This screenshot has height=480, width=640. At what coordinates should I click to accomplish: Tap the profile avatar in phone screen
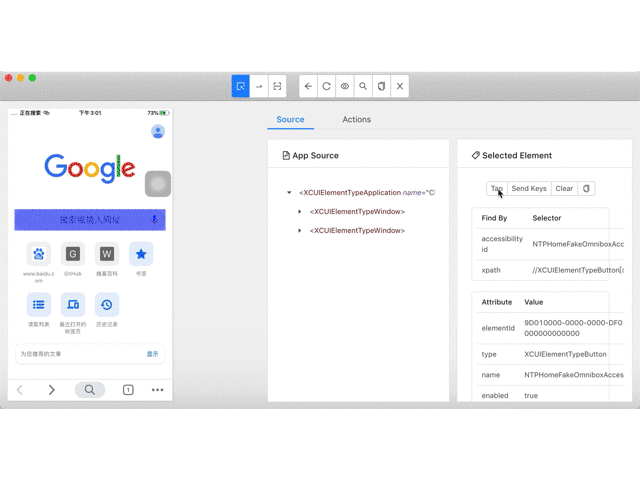click(158, 131)
